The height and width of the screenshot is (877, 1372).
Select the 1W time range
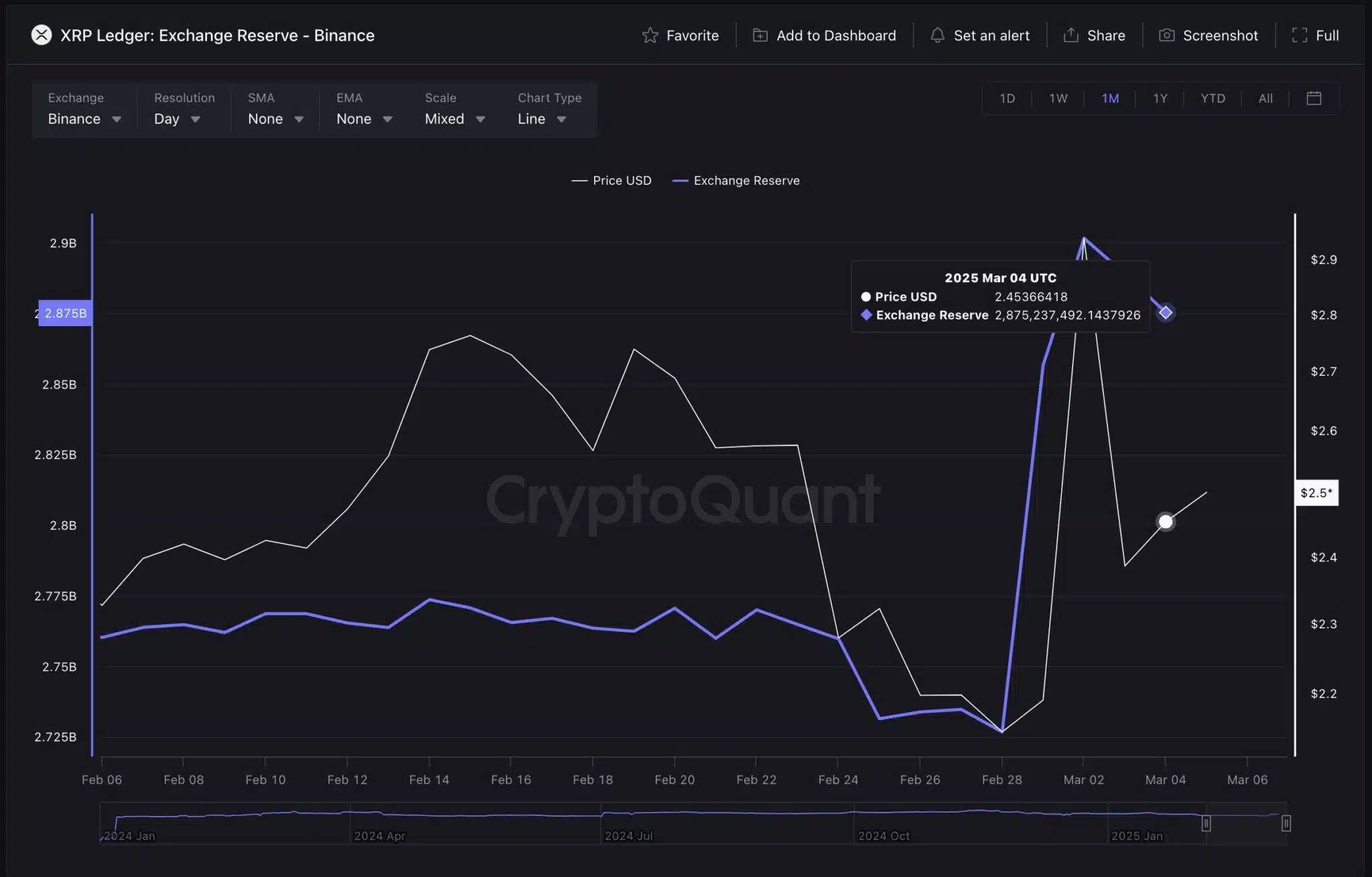1058,98
